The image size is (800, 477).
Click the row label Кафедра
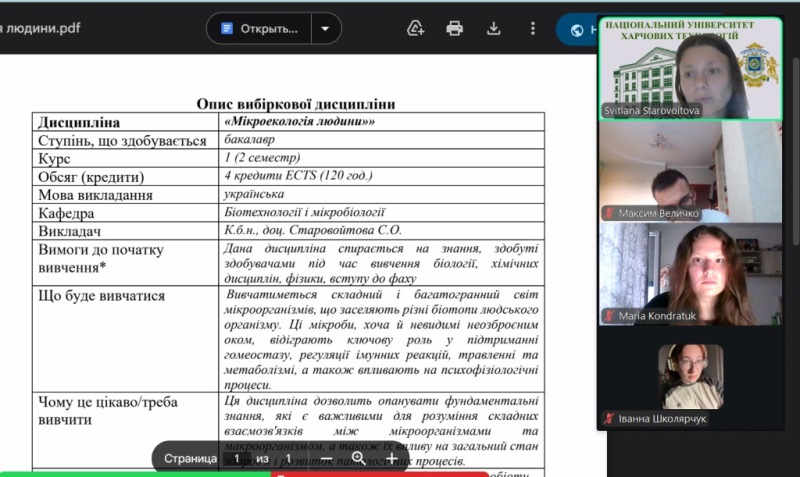click(x=66, y=213)
